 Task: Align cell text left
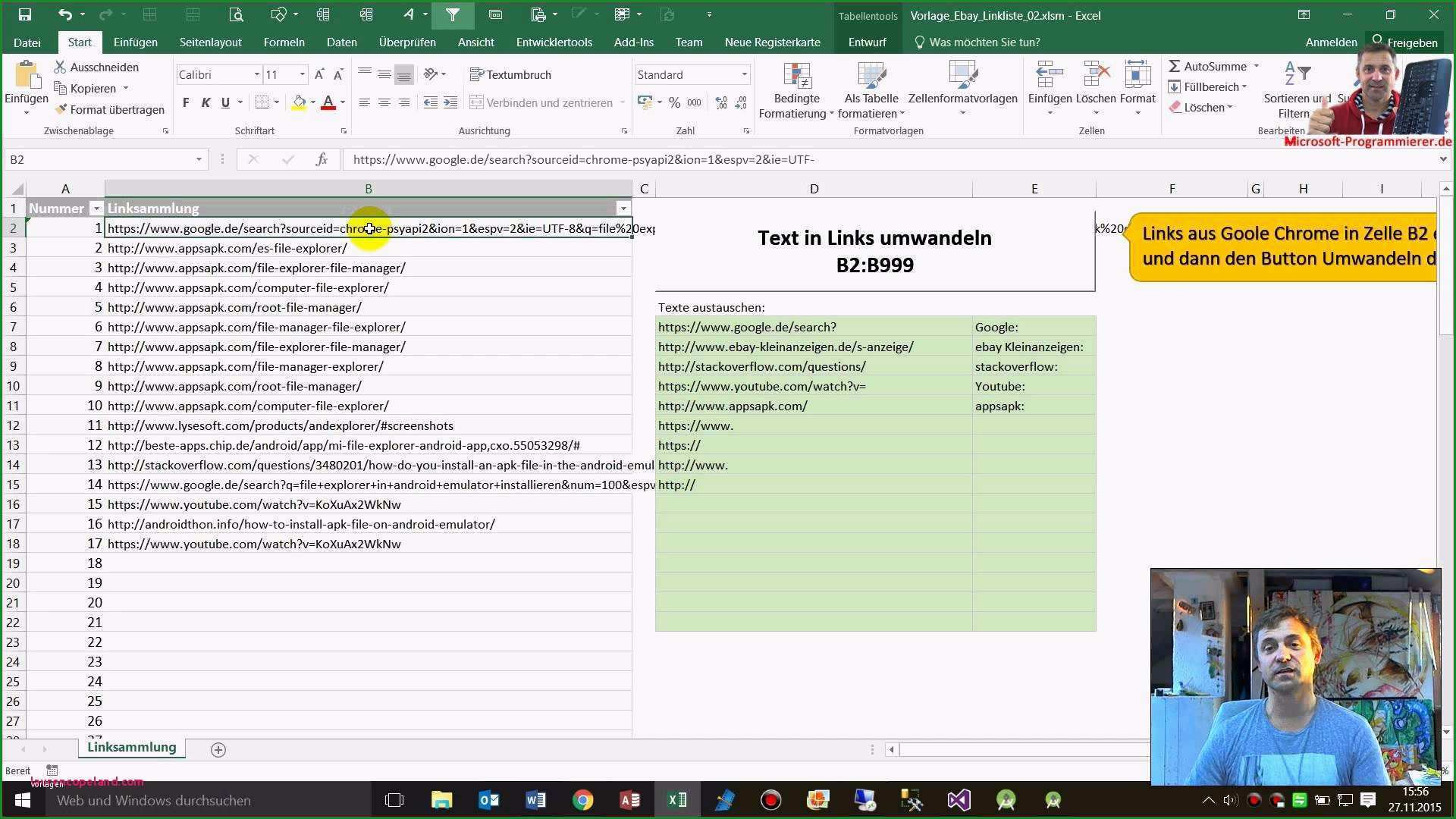click(x=365, y=102)
